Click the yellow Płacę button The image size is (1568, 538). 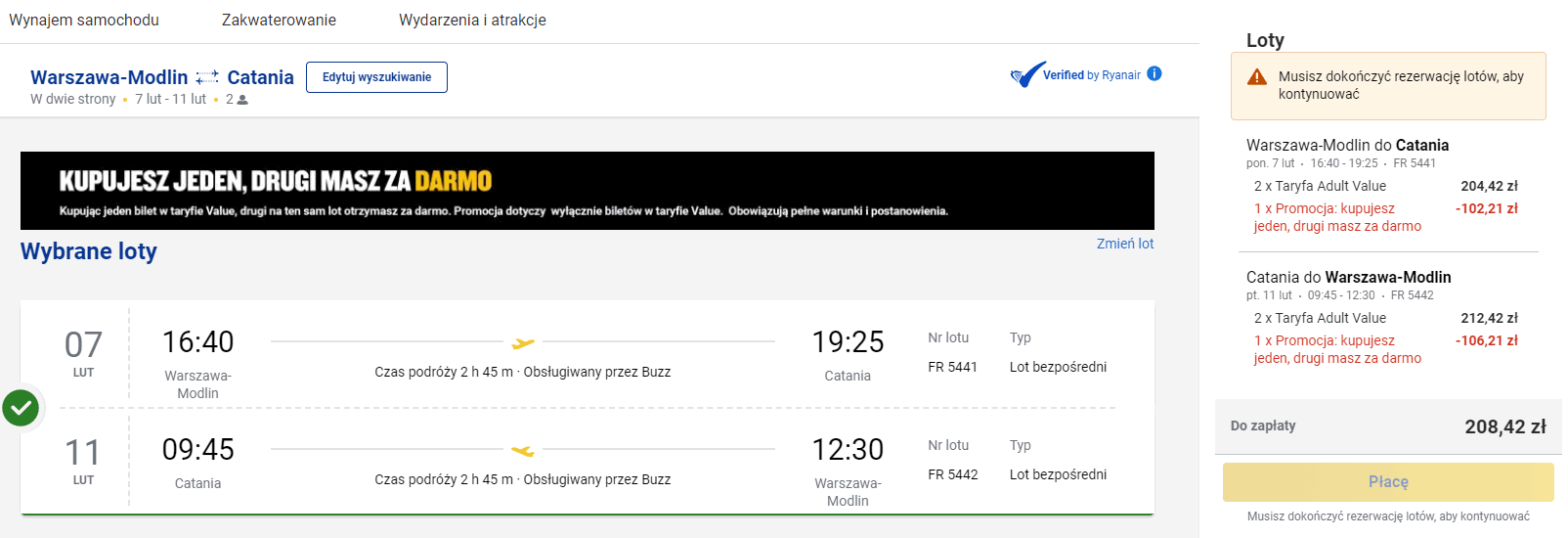coord(1388,482)
